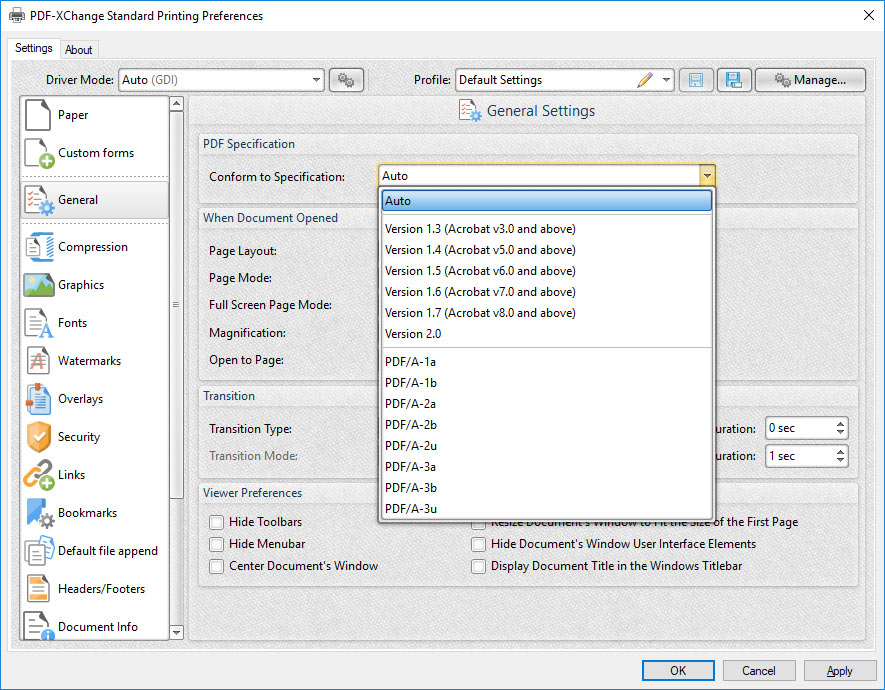Click the pencil icon next to Profile
Viewport: 885px width, 690px height.
(x=646, y=79)
